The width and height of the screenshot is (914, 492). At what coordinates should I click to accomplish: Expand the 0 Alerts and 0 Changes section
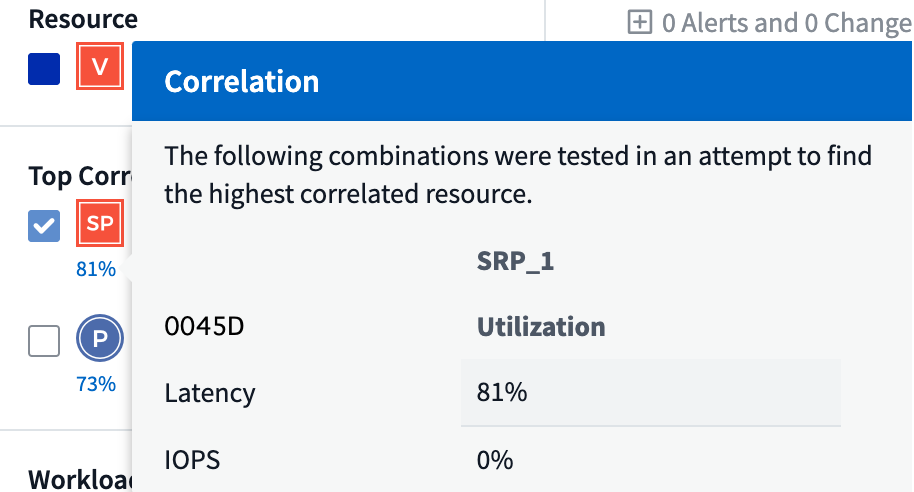pyautogui.click(x=639, y=22)
